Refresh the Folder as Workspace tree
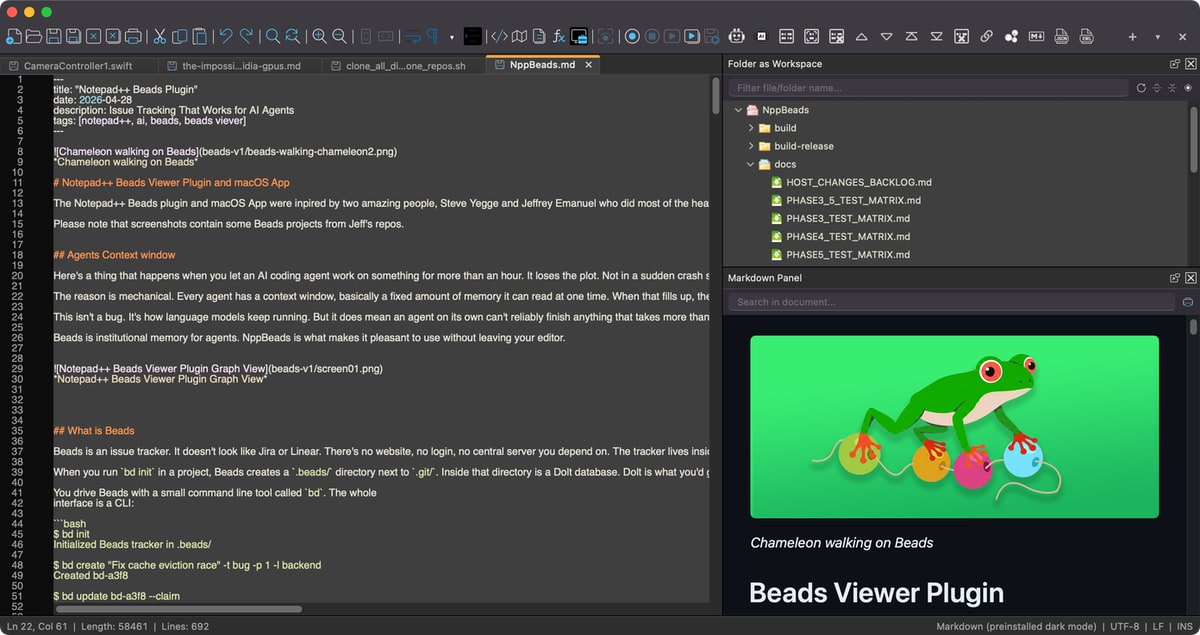 1141,88
